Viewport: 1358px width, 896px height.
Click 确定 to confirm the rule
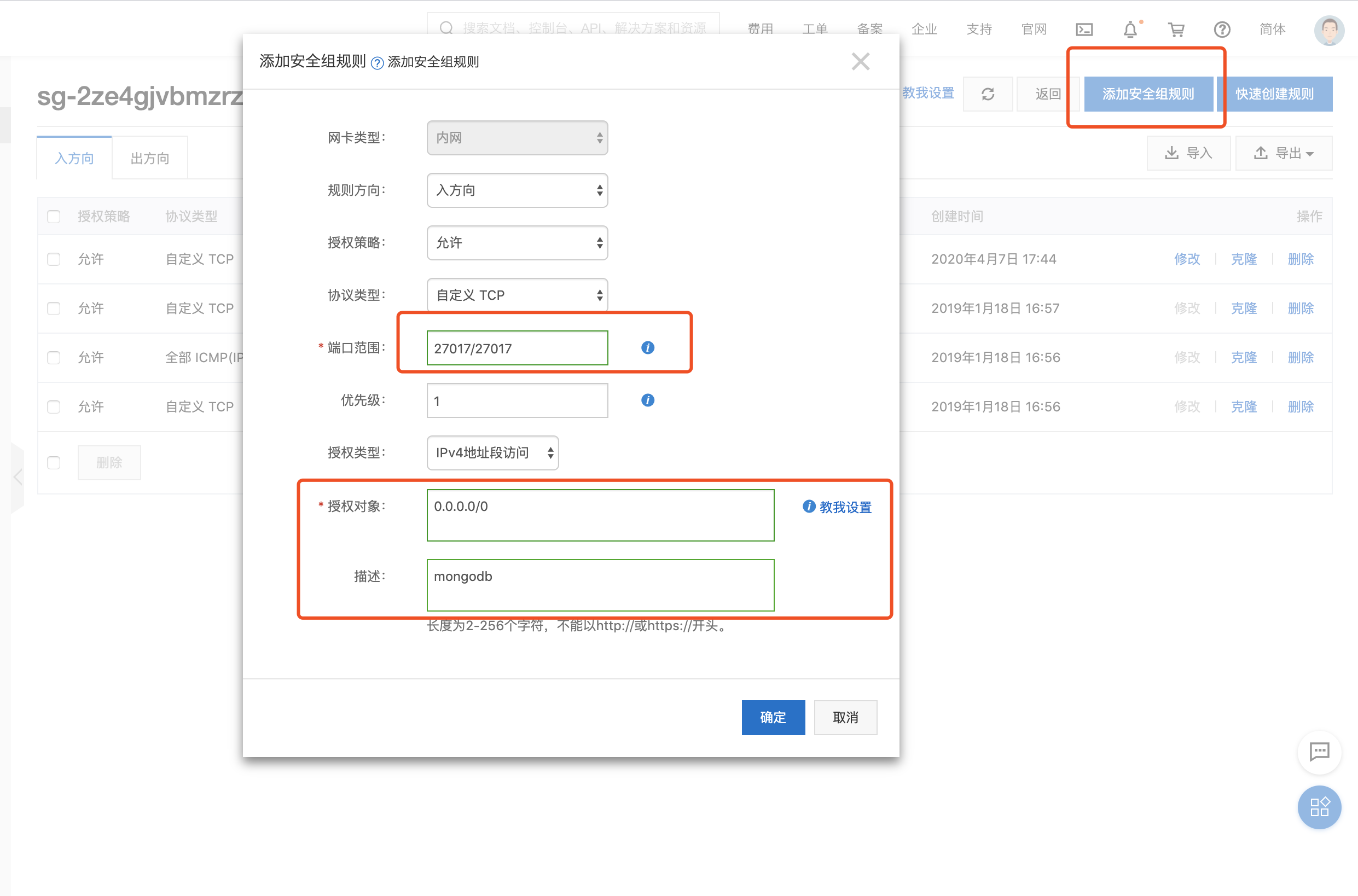(x=773, y=717)
